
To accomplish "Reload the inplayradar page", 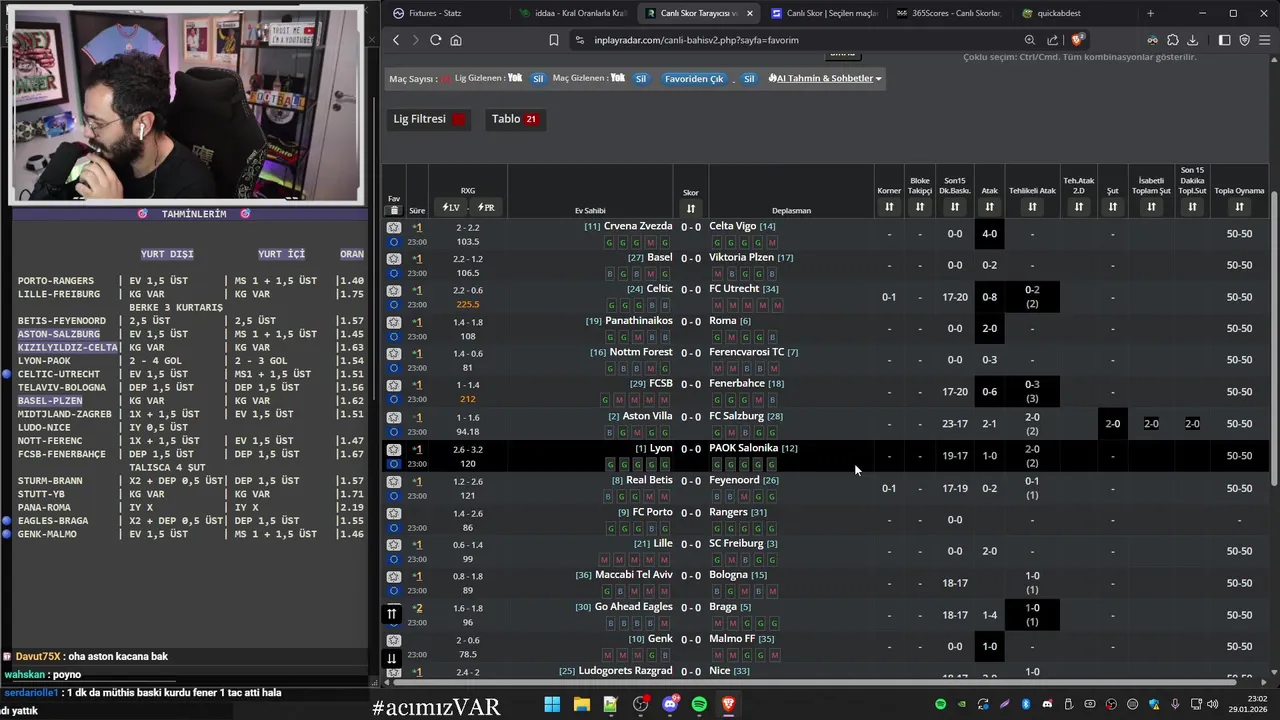I will (x=435, y=40).
